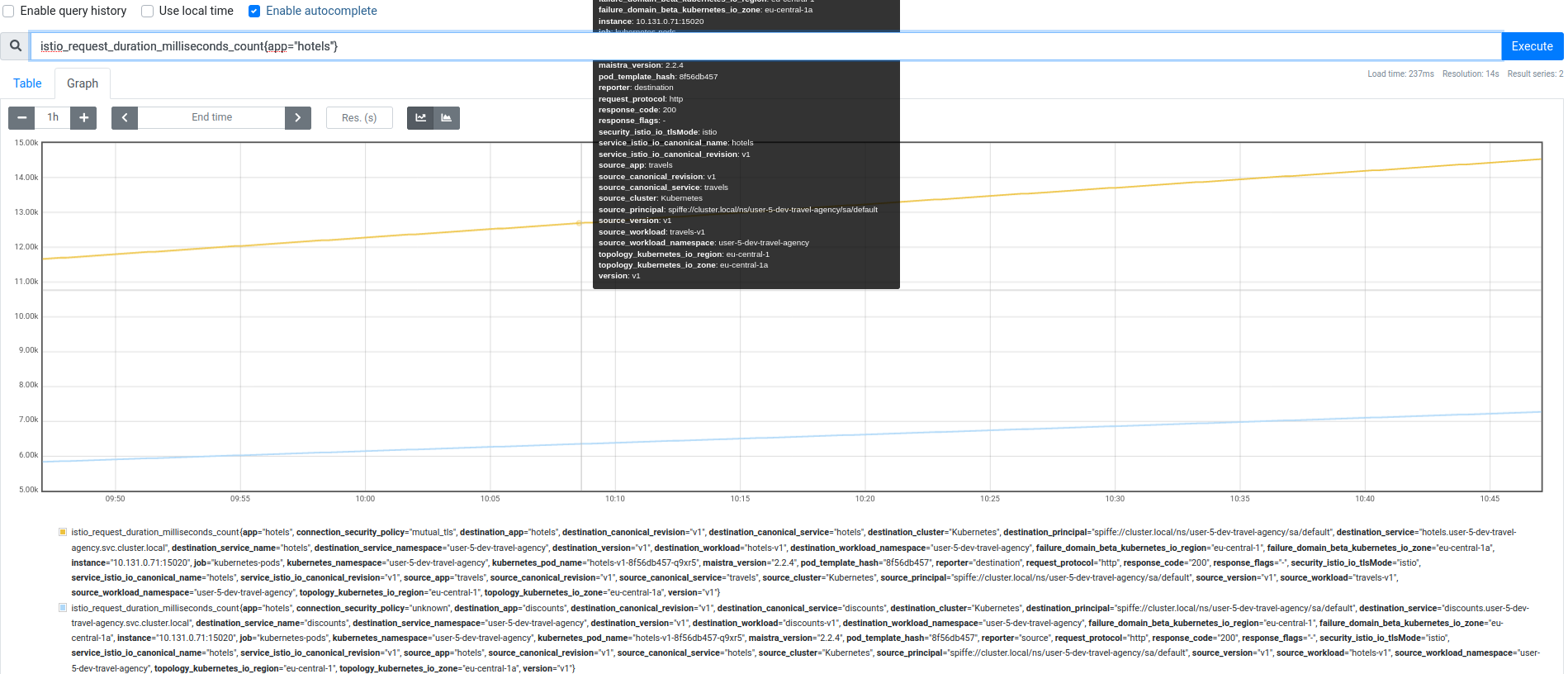Move end time forward with right chevron
Viewport: 1568px width, 674px height.
click(298, 117)
